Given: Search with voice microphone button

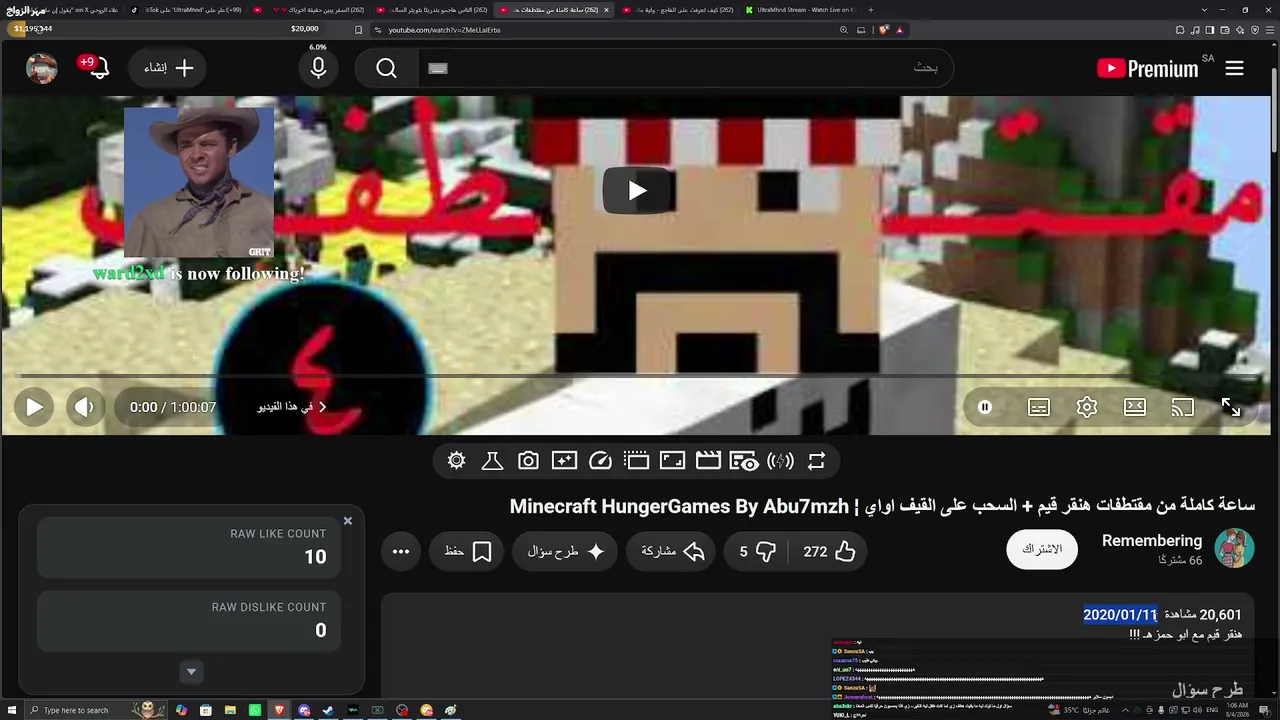Looking at the screenshot, I should click(318, 68).
